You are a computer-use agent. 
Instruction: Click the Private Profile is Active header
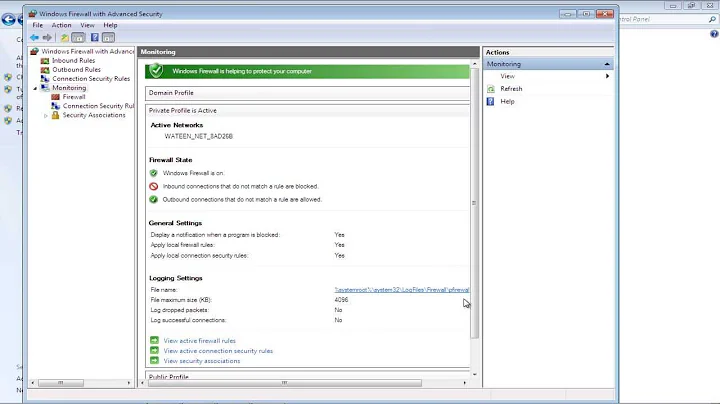tap(307, 111)
